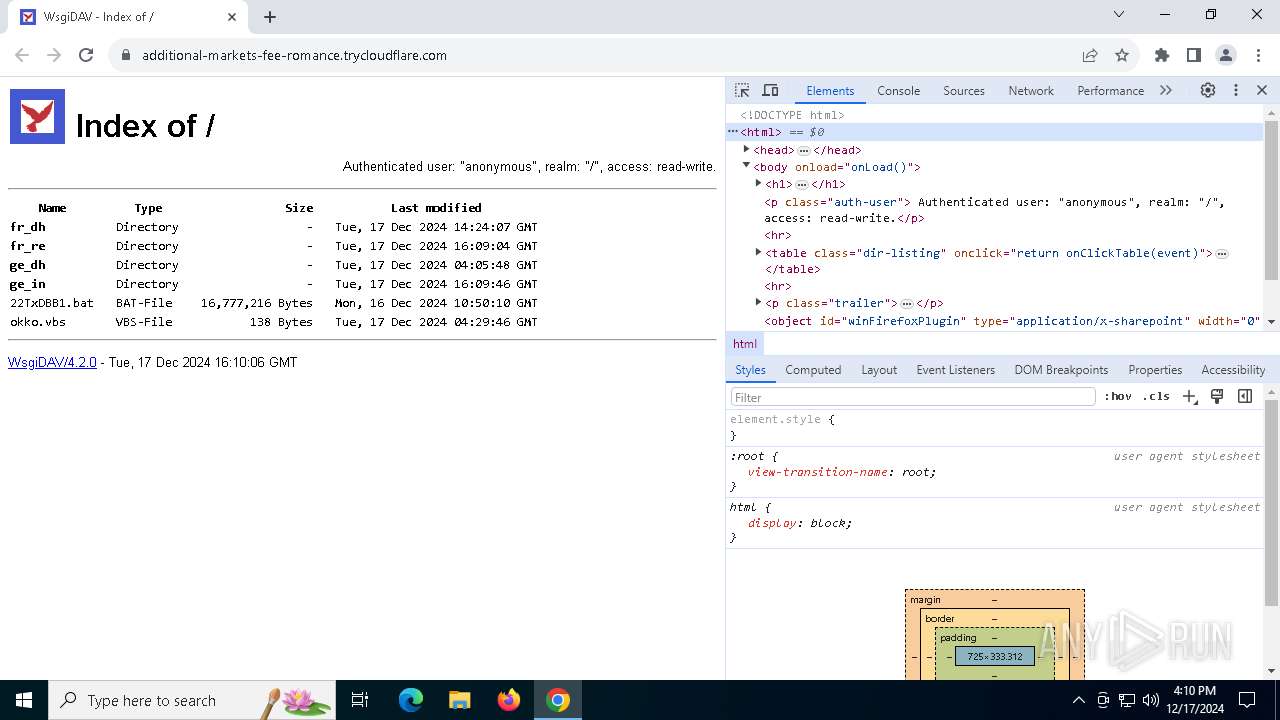The image size is (1280, 720).
Task: Open the 22TxDBB1.bat file link
Action: pos(52,303)
